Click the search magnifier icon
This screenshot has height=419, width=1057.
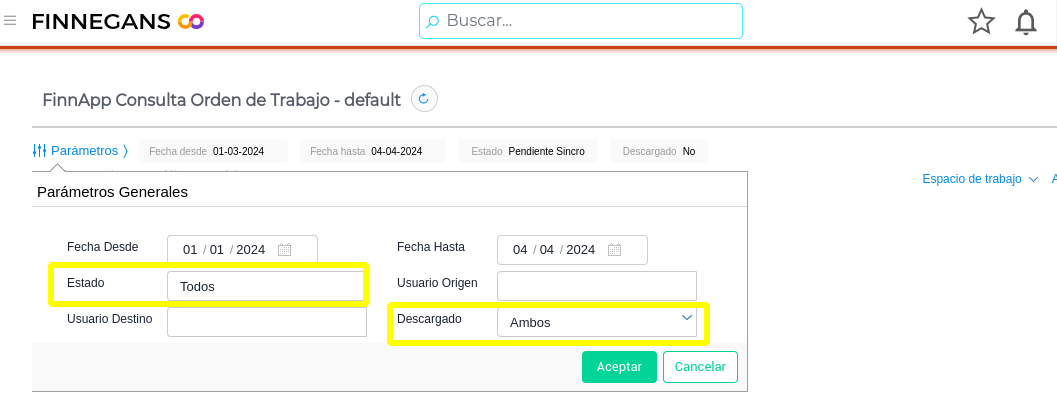[x=433, y=21]
